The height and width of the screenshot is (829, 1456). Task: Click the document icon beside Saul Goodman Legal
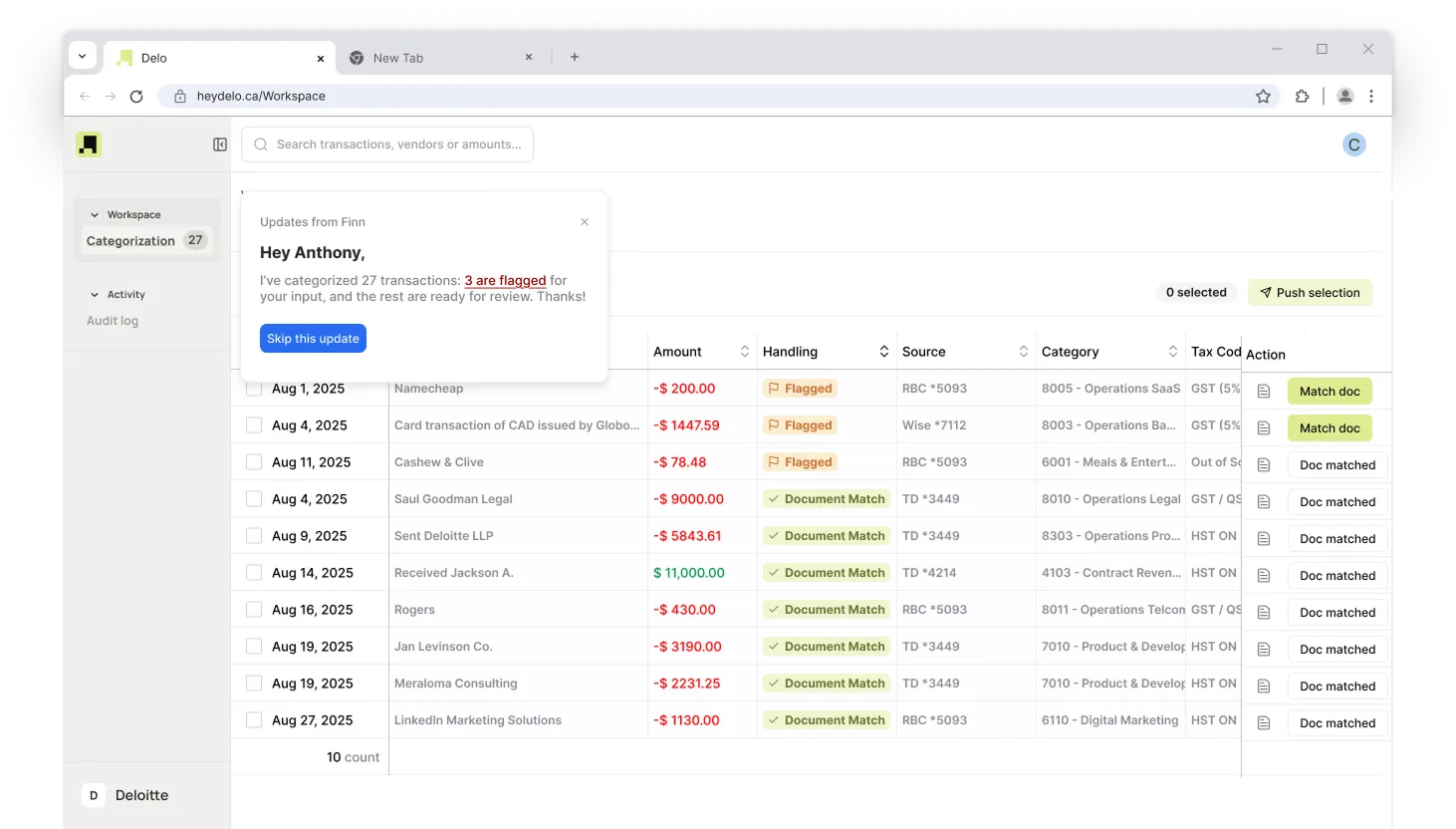coord(1264,501)
